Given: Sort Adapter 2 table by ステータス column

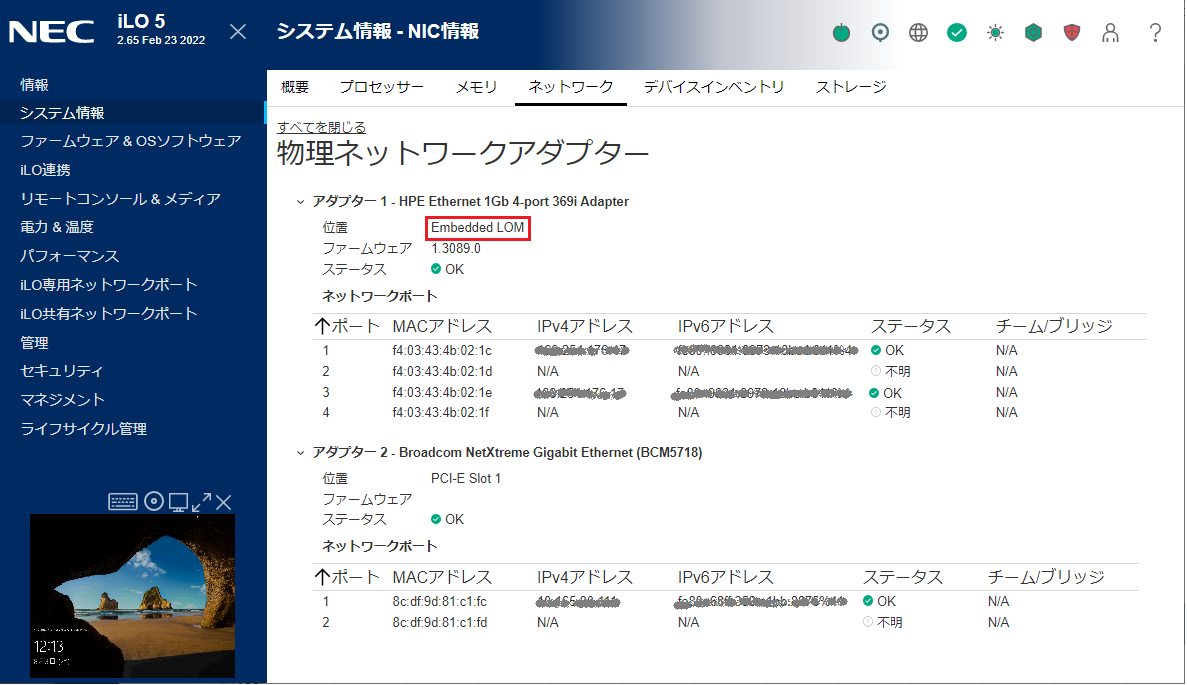Looking at the screenshot, I should point(902,578).
